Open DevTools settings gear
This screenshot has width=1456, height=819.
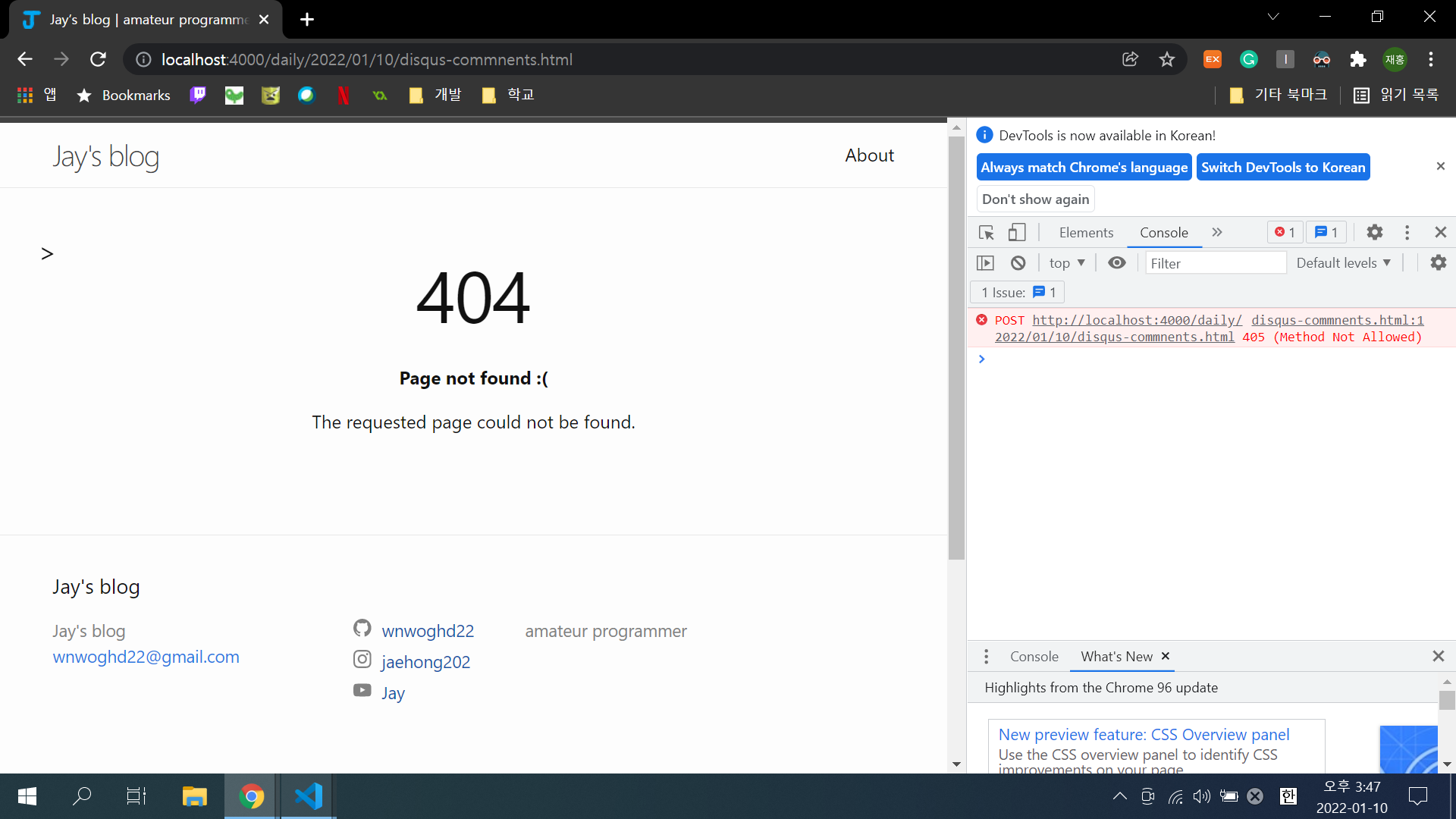point(1374,233)
